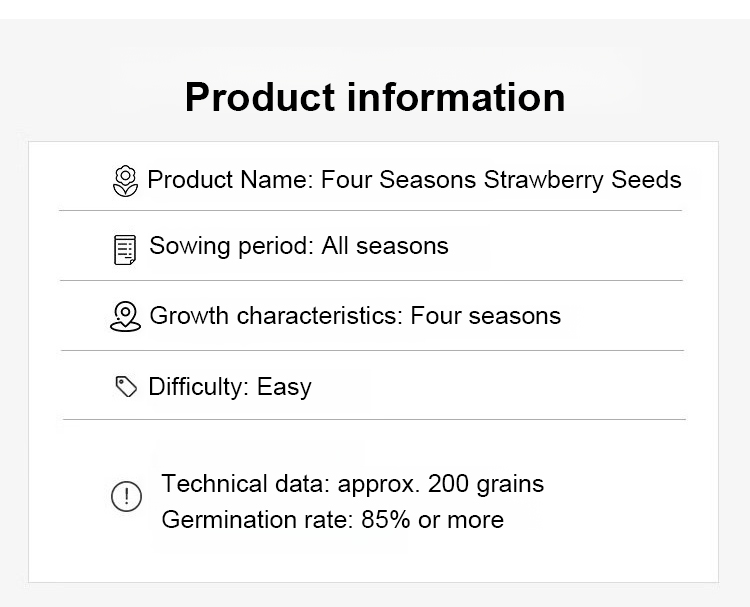Viewport: 750px width, 607px height.
Task: Click the divider line below Difficulty row
Action: pos(374,419)
